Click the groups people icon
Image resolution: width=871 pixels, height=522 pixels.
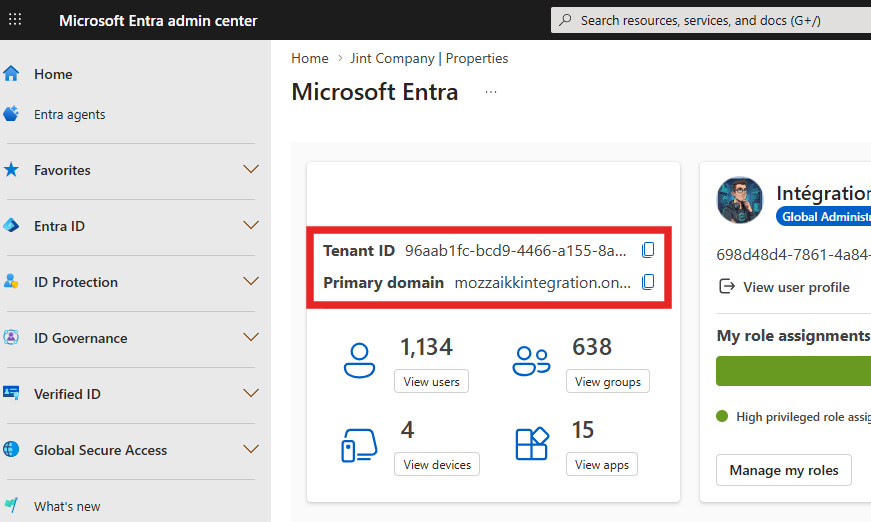[x=531, y=361]
